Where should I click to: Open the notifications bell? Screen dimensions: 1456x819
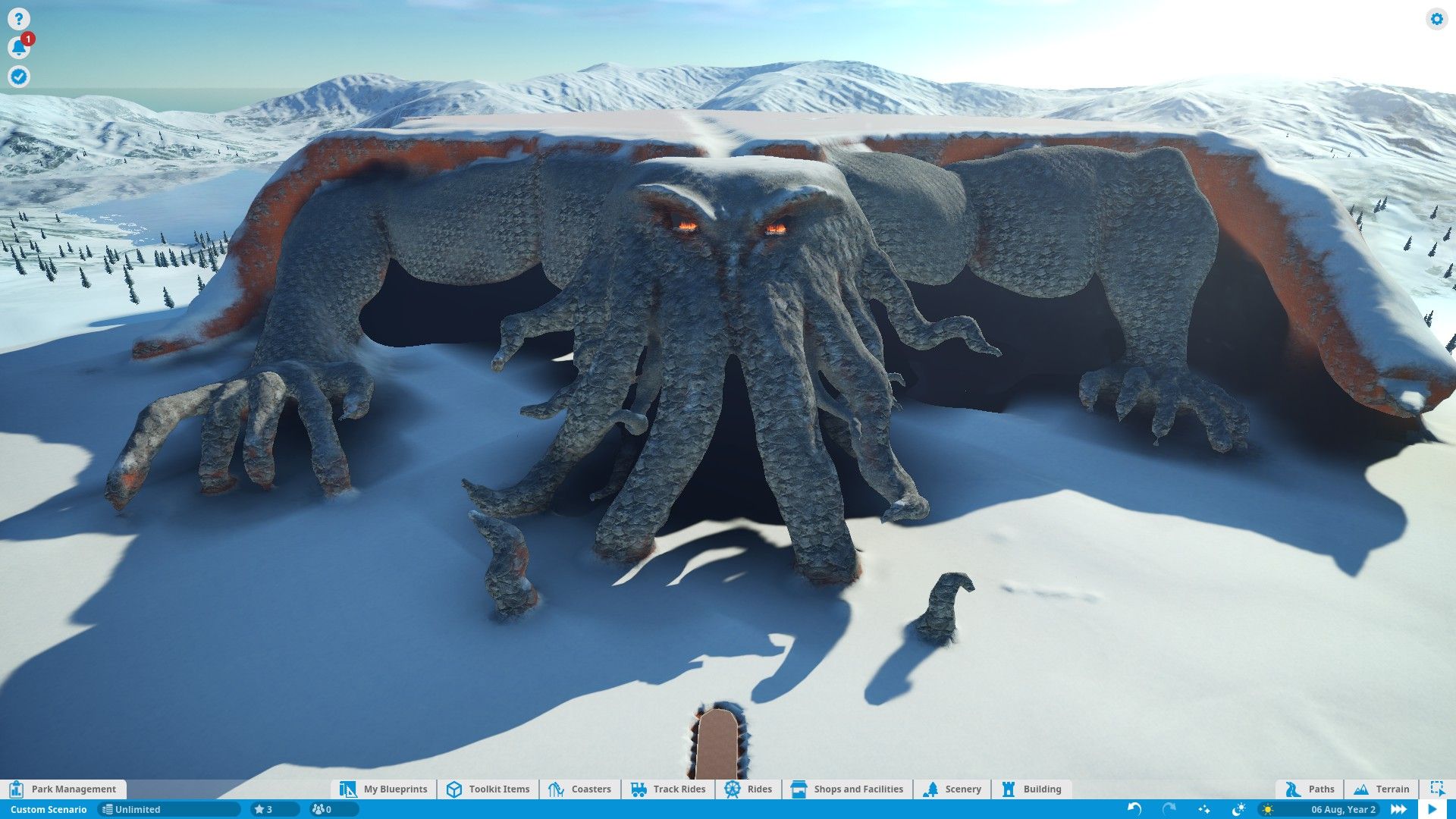click(19, 47)
